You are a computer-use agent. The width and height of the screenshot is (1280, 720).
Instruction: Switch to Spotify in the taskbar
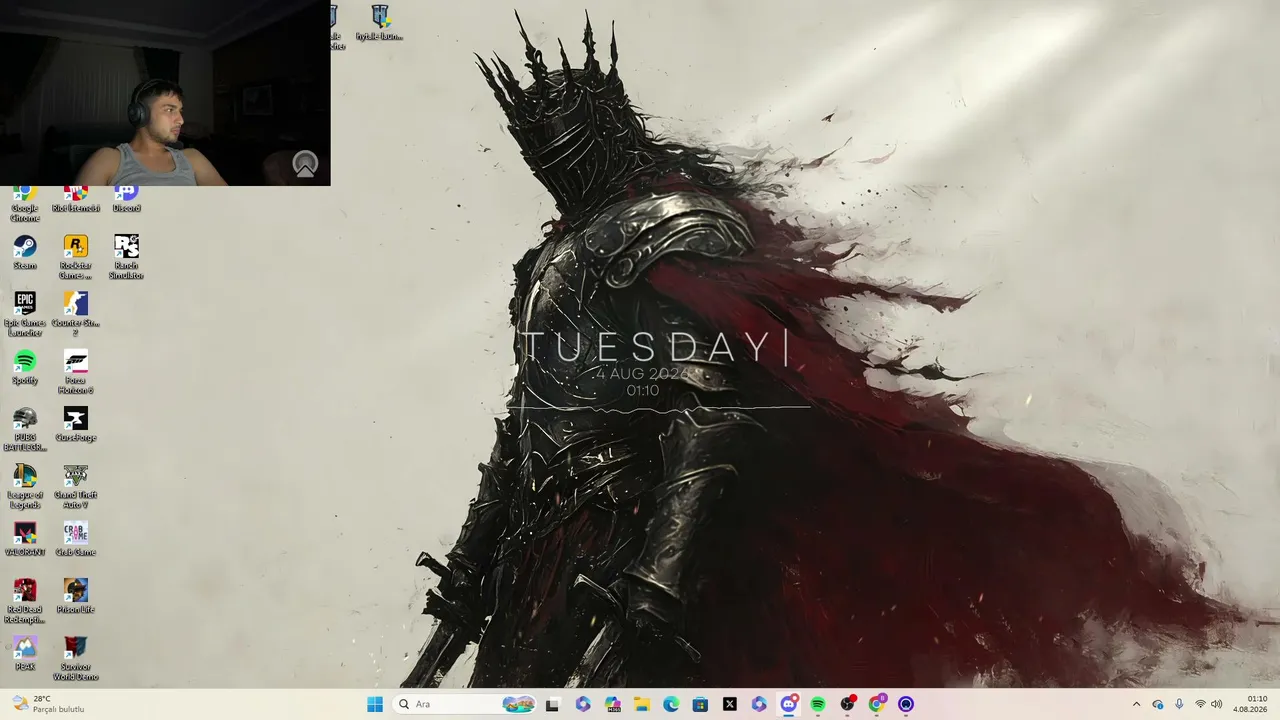818,704
